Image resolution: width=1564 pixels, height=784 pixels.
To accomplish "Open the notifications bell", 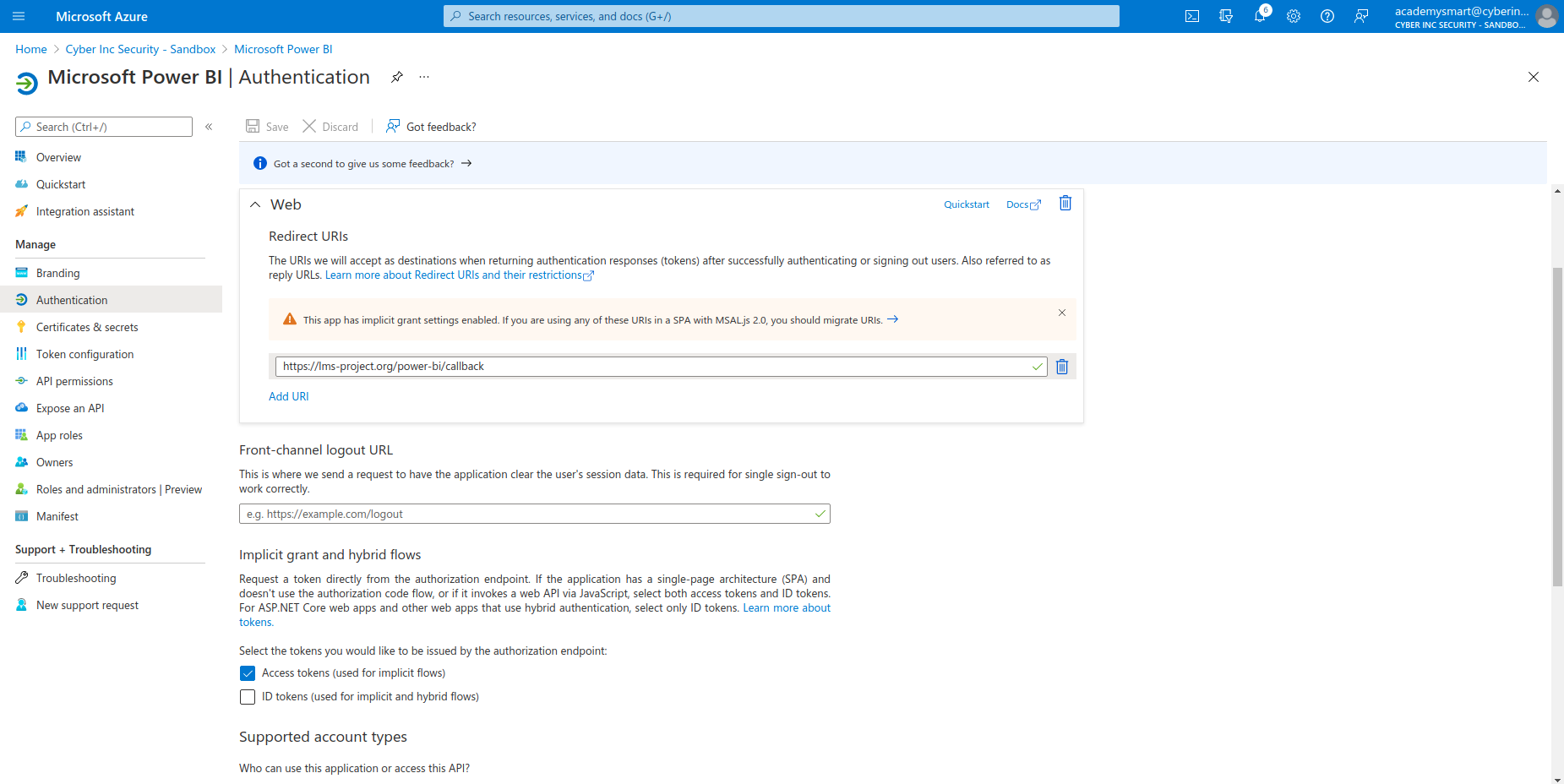I will pyautogui.click(x=1260, y=16).
